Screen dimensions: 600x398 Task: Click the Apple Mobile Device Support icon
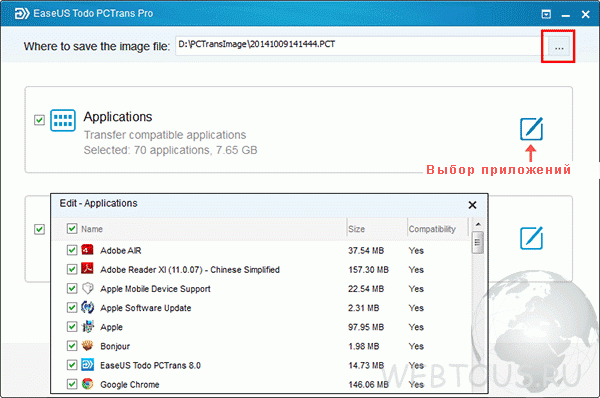87,288
